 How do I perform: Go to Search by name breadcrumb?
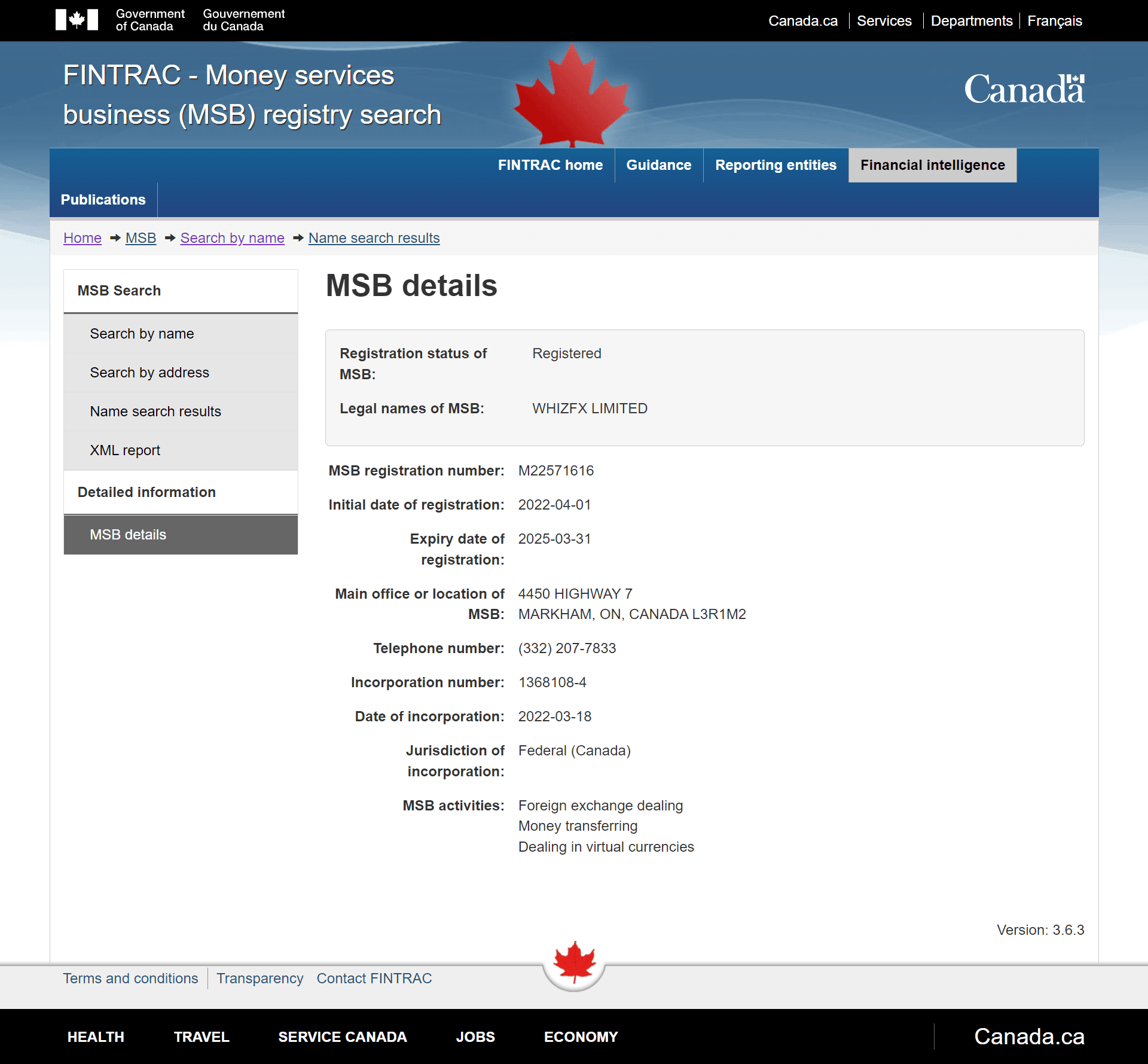pyautogui.click(x=232, y=238)
